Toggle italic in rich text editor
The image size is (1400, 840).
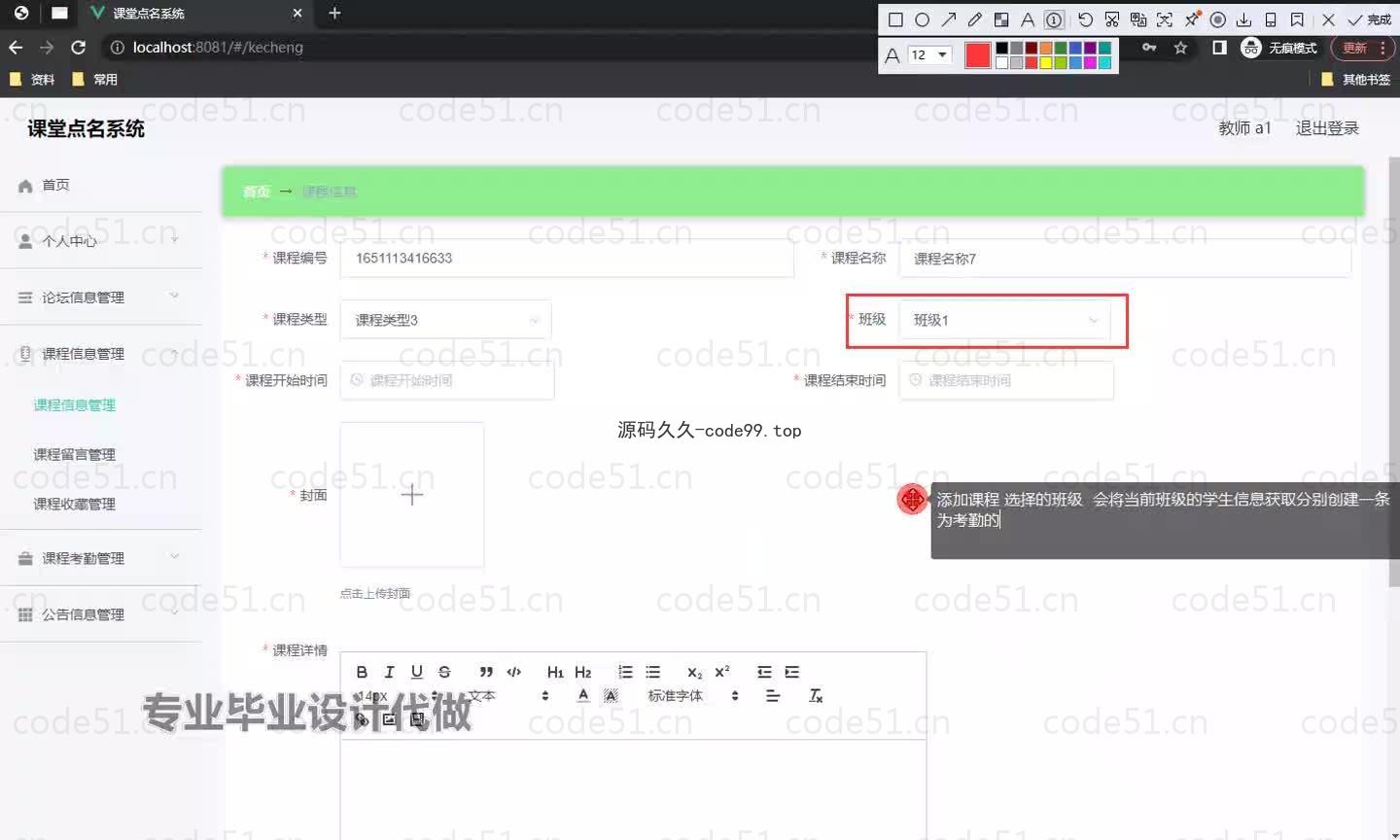click(389, 672)
